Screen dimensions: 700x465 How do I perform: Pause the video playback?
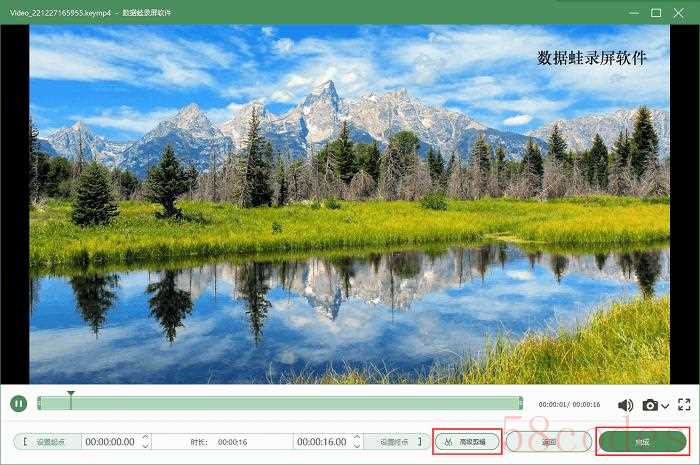(18, 404)
